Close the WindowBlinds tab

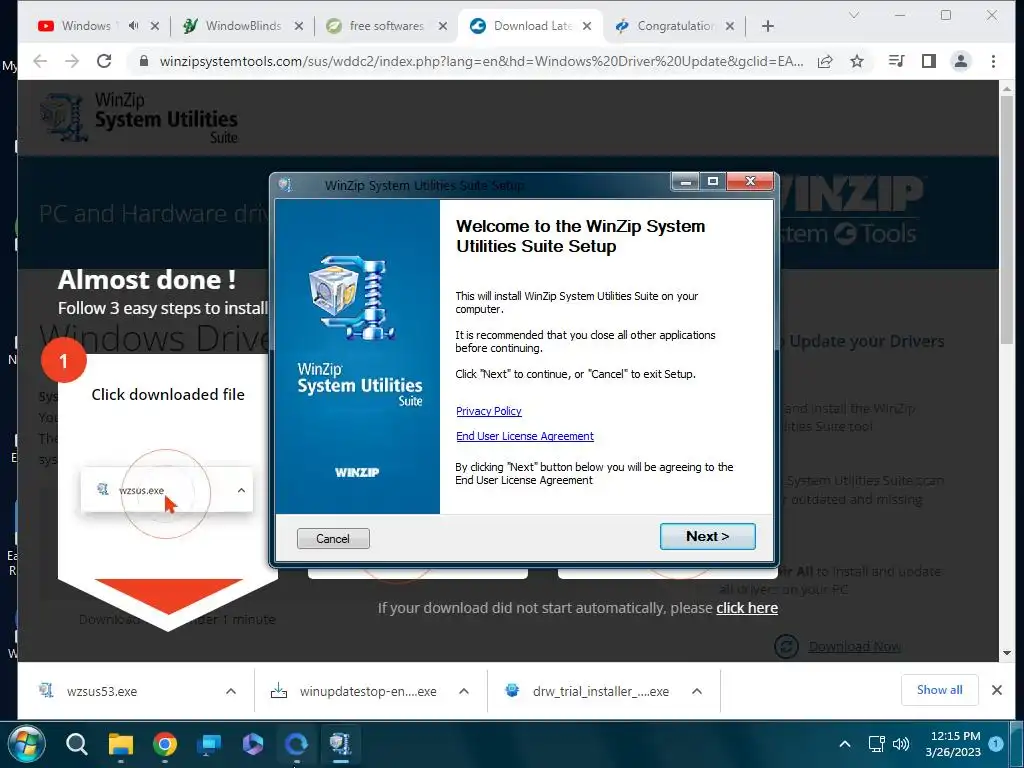click(x=298, y=26)
